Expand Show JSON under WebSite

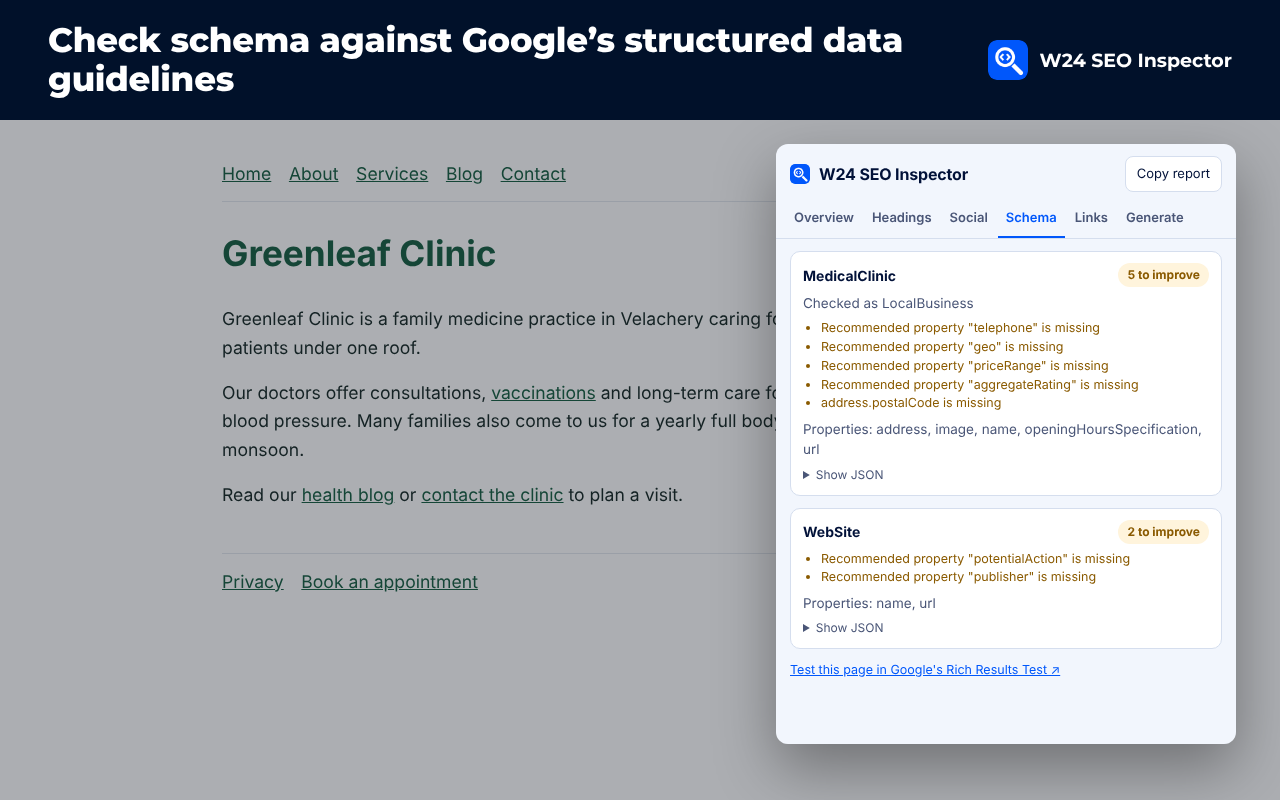843,628
